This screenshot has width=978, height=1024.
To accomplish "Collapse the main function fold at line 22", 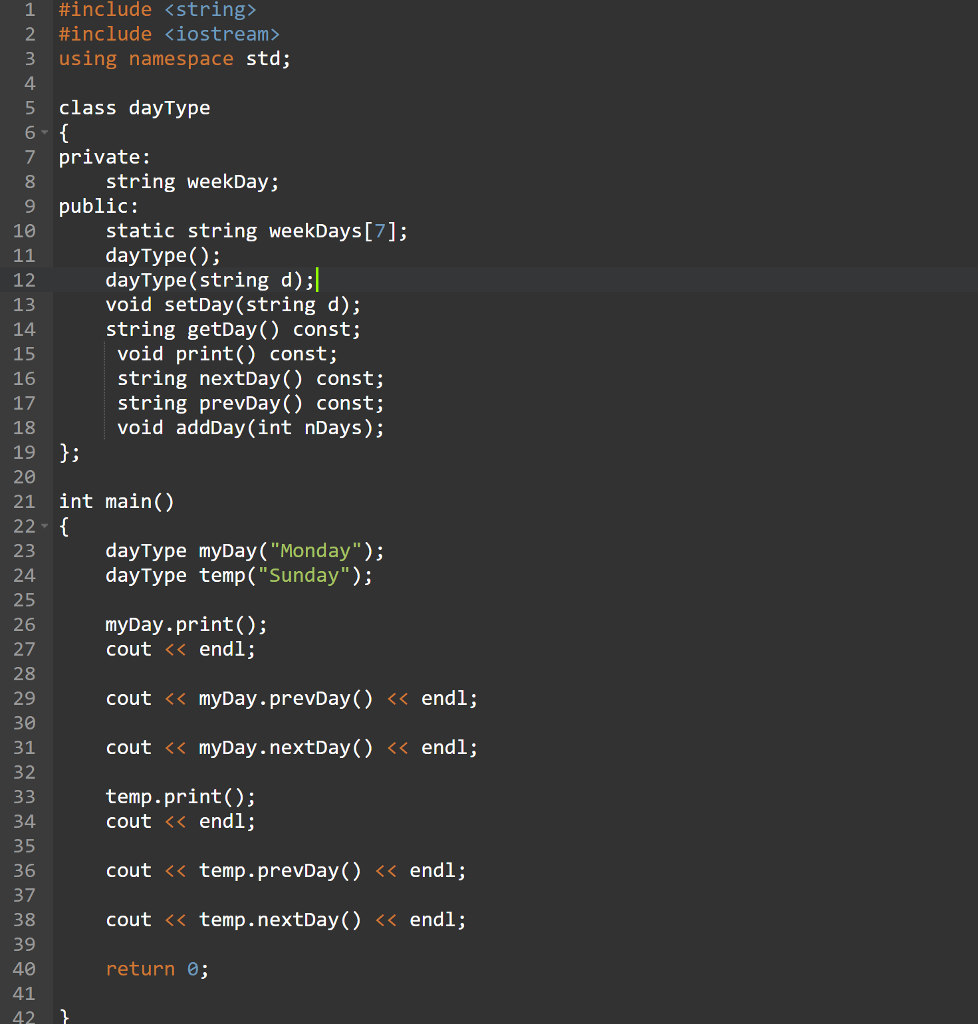I will 42,525.
